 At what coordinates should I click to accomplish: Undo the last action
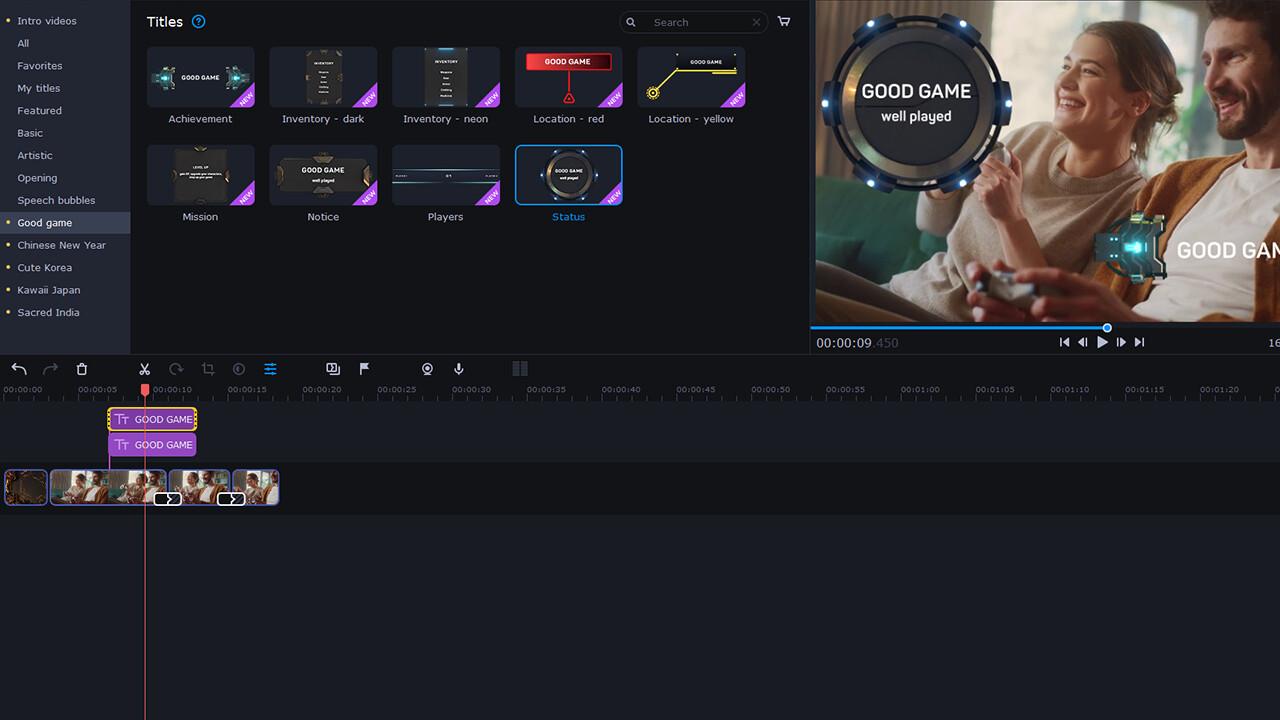[x=18, y=369]
